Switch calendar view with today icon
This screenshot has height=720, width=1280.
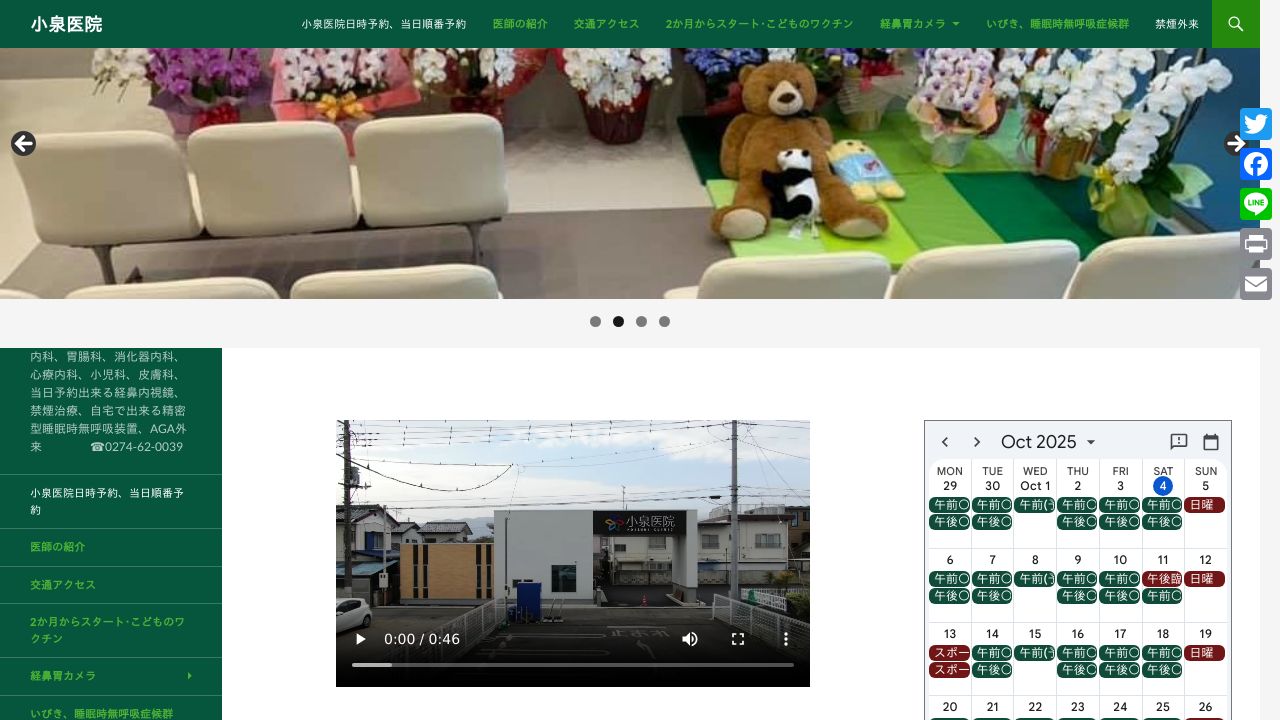coord(1211,442)
